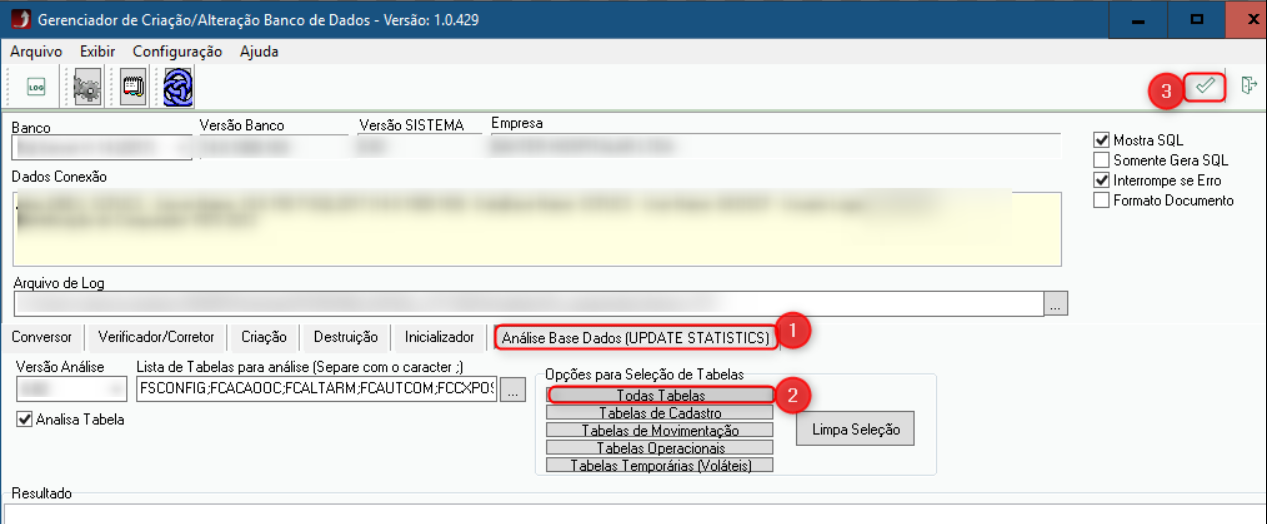Click the application logo in title bar
1267x524 pixels.
[x=20, y=19]
